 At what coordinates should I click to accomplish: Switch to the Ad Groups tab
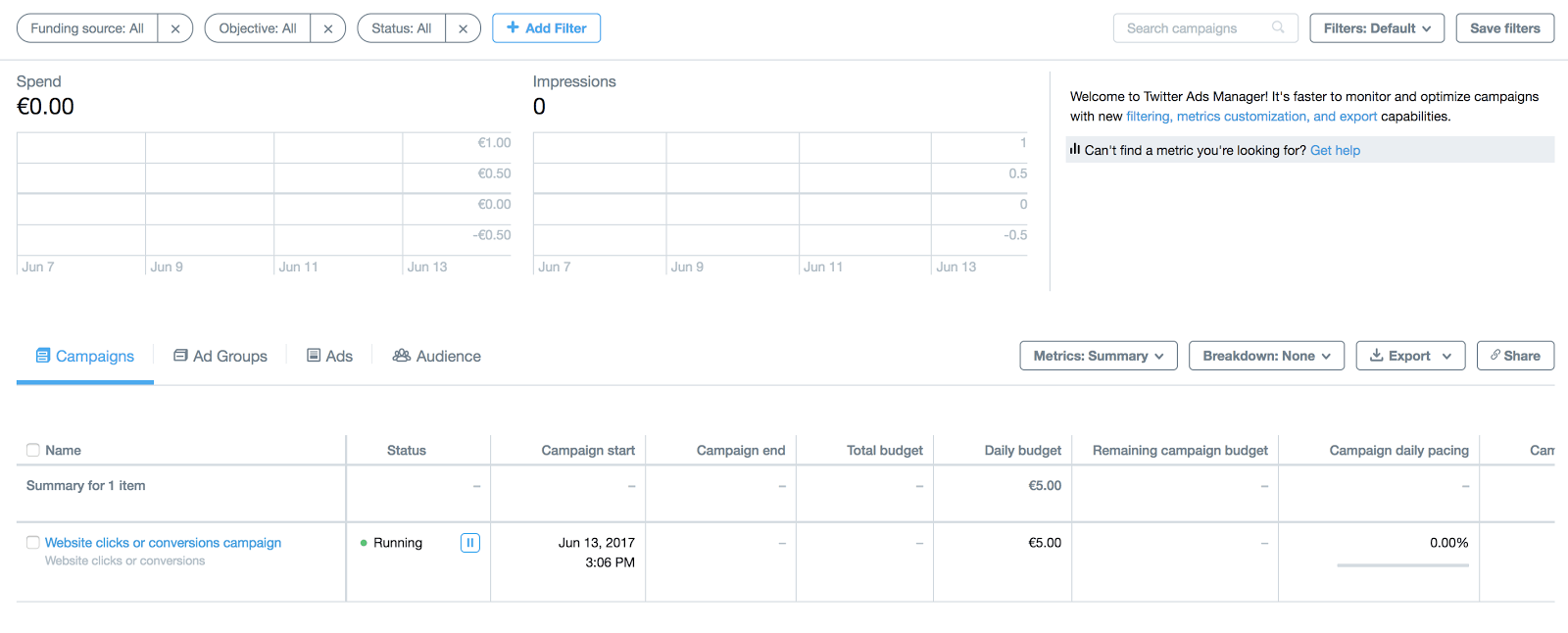tap(220, 356)
